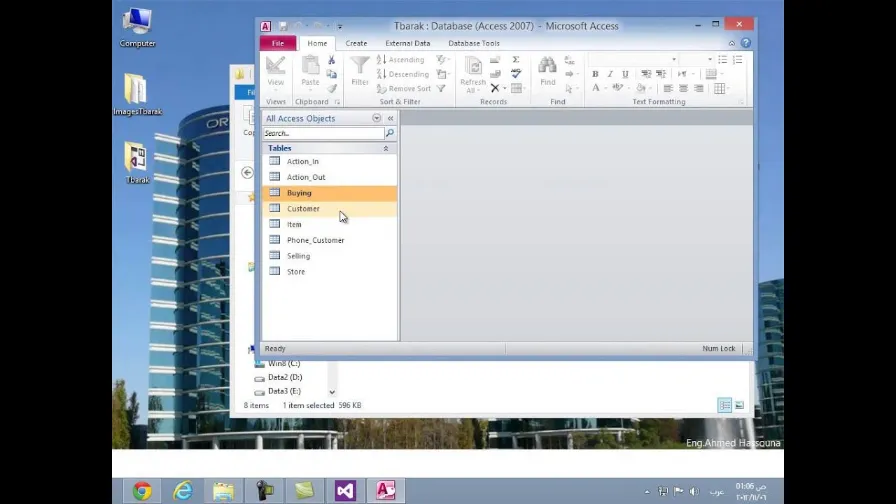896x504 pixels.
Task: Click Remove Sort in the ribbon
Action: pos(404,89)
